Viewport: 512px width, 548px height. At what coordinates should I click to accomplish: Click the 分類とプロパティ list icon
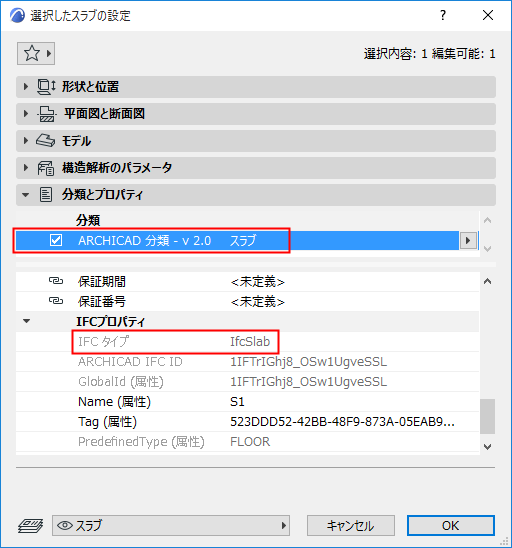46,195
